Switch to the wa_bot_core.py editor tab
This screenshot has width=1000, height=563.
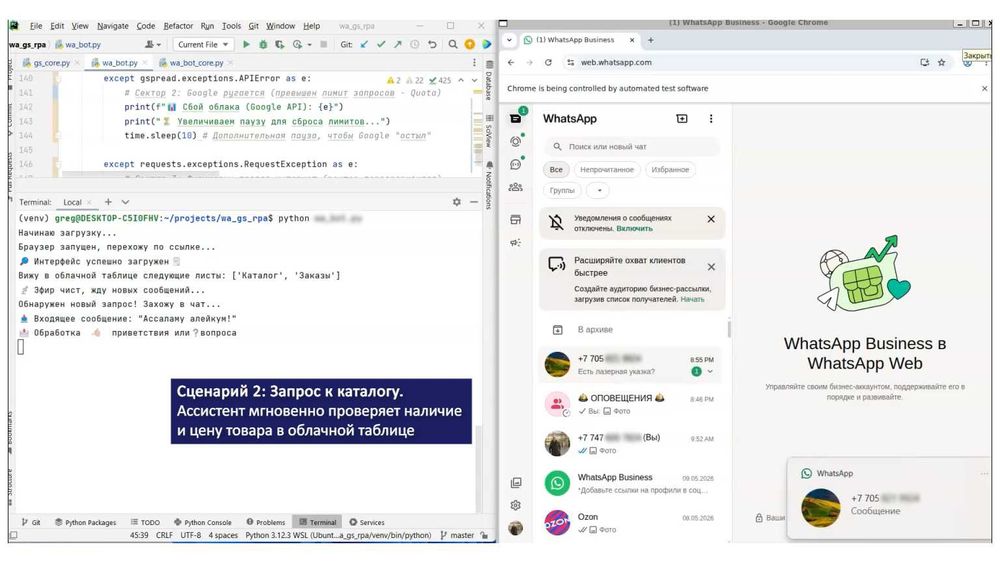coord(196,62)
